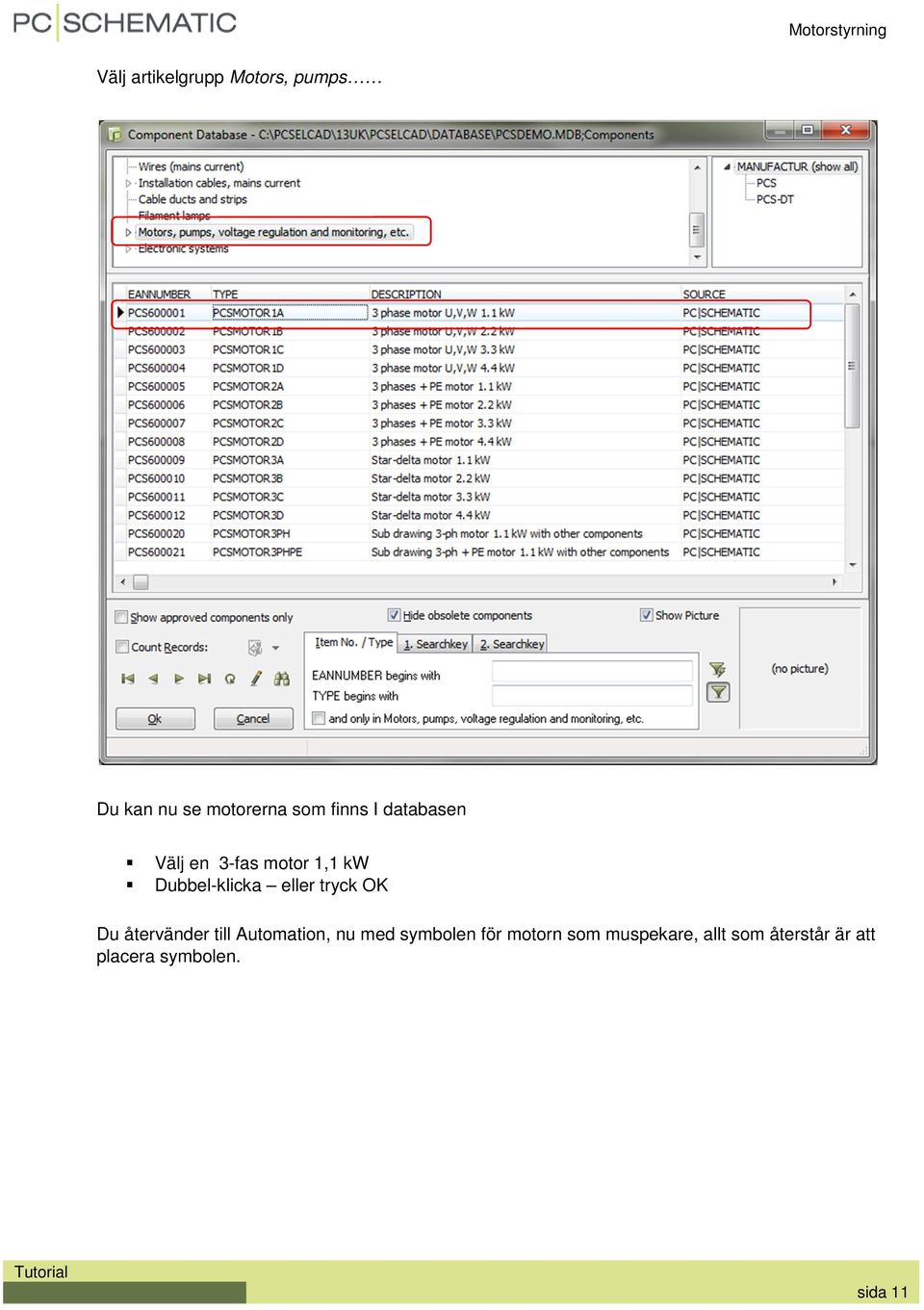Screen dimensions: 924x1310
Task: Enable Count Records checkbox
Action: 122,647
